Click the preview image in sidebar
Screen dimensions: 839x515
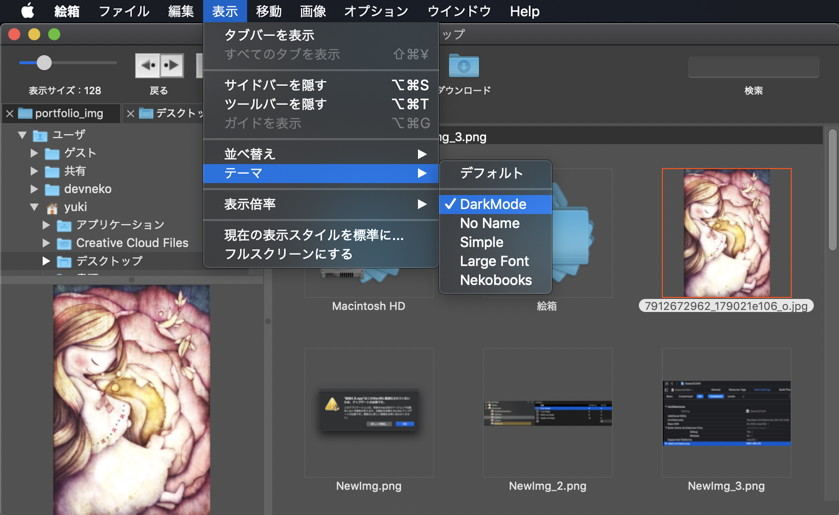click(132, 399)
